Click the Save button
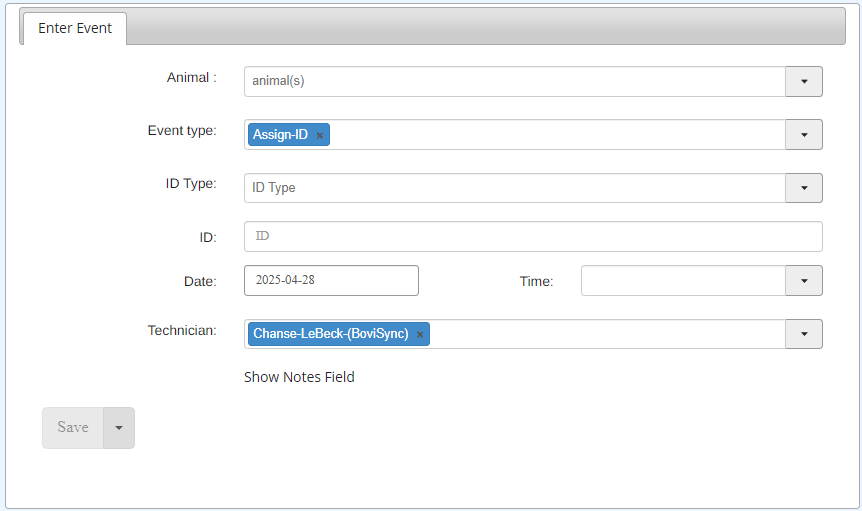Viewport: 862px width, 511px height. [x=73, y=428]
